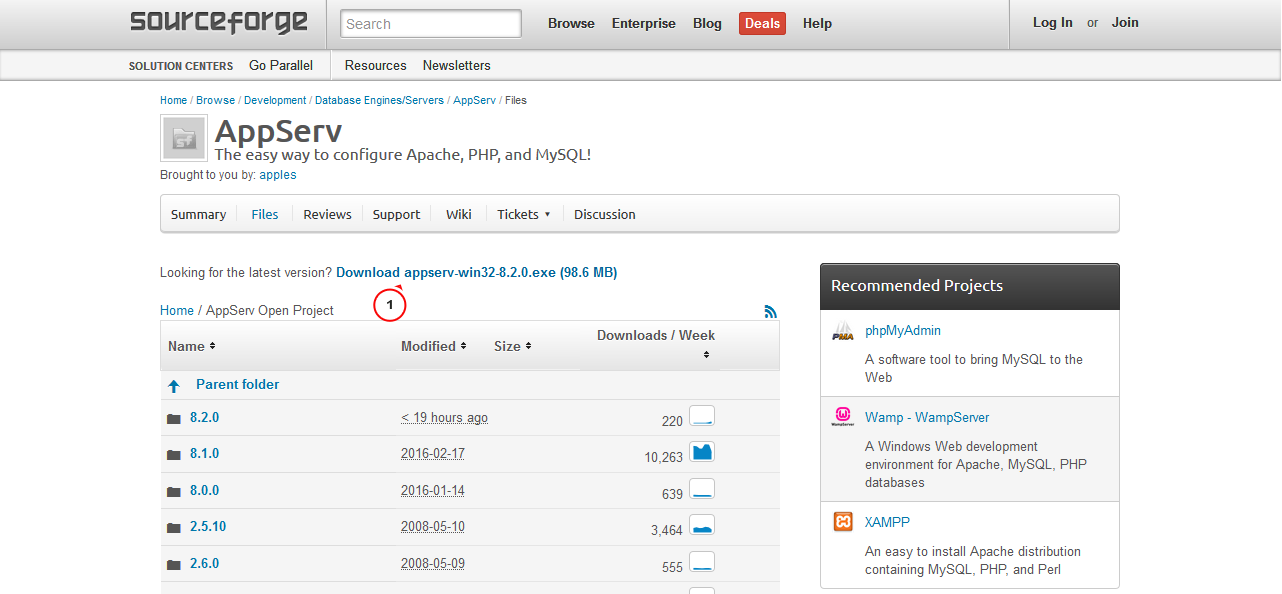Click in the Search input field
Screen dimensions: 1282x594
[x=431, y=24]
